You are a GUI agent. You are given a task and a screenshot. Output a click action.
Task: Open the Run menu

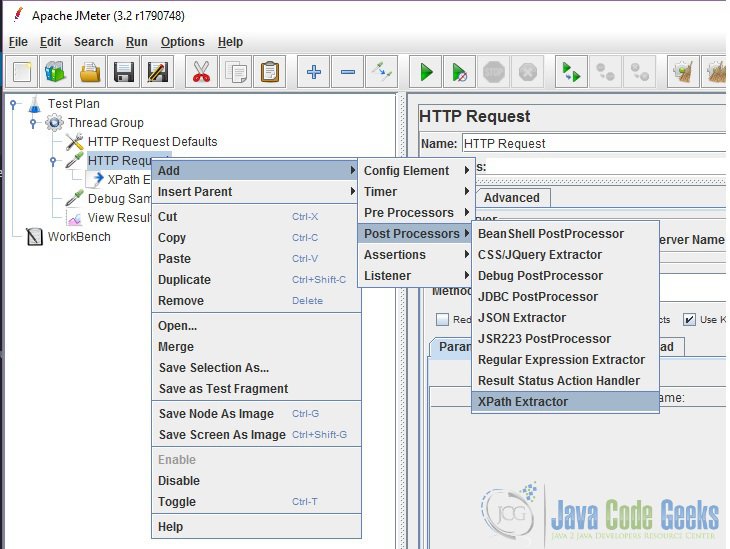[136, 42]
